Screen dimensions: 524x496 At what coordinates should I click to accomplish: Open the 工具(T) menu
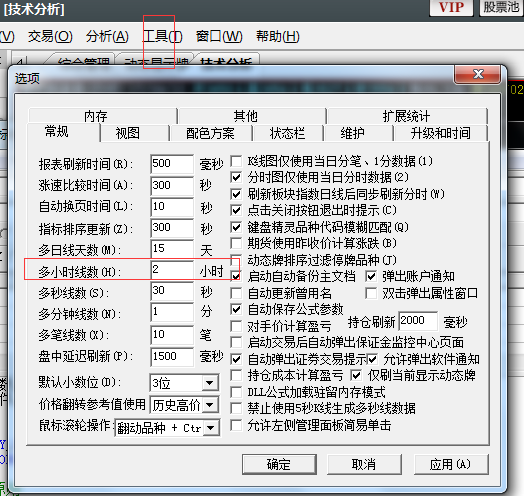(162, 36)
